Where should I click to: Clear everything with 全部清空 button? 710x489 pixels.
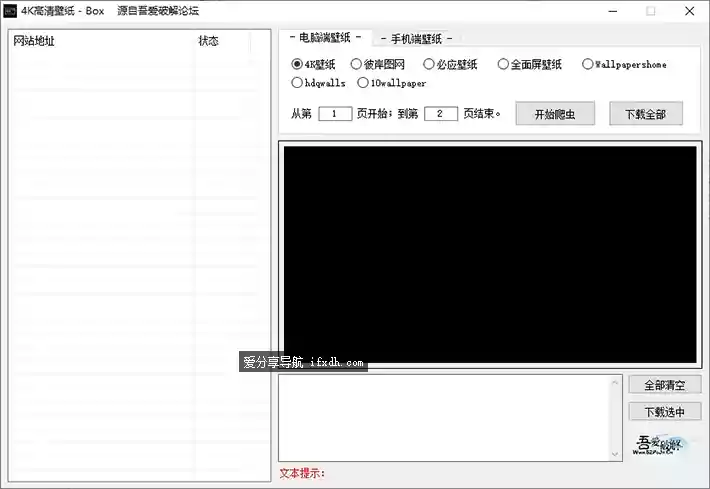click(665, 385)
